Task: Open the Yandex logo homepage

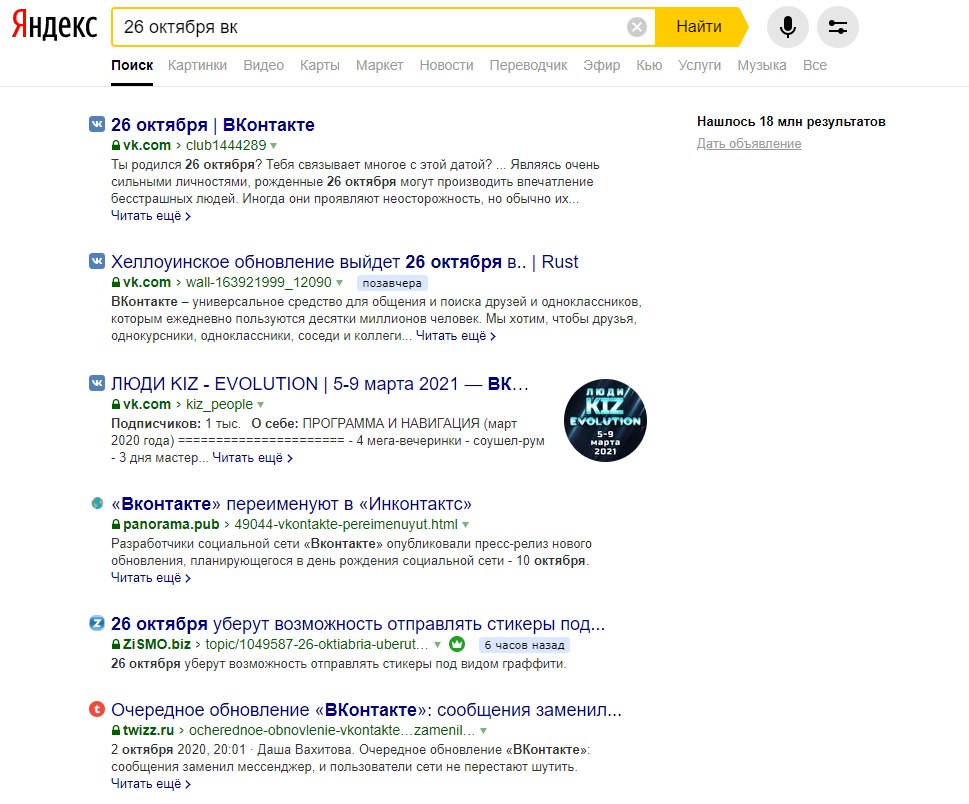Action: tap(54, 26)
